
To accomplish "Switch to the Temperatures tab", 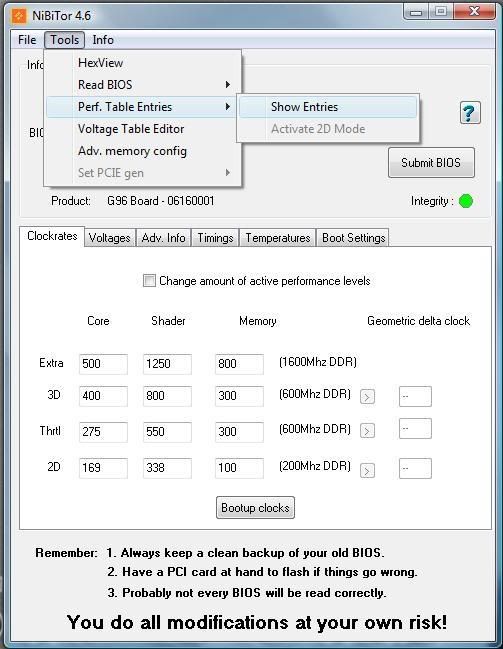I will tap(278, 238).
